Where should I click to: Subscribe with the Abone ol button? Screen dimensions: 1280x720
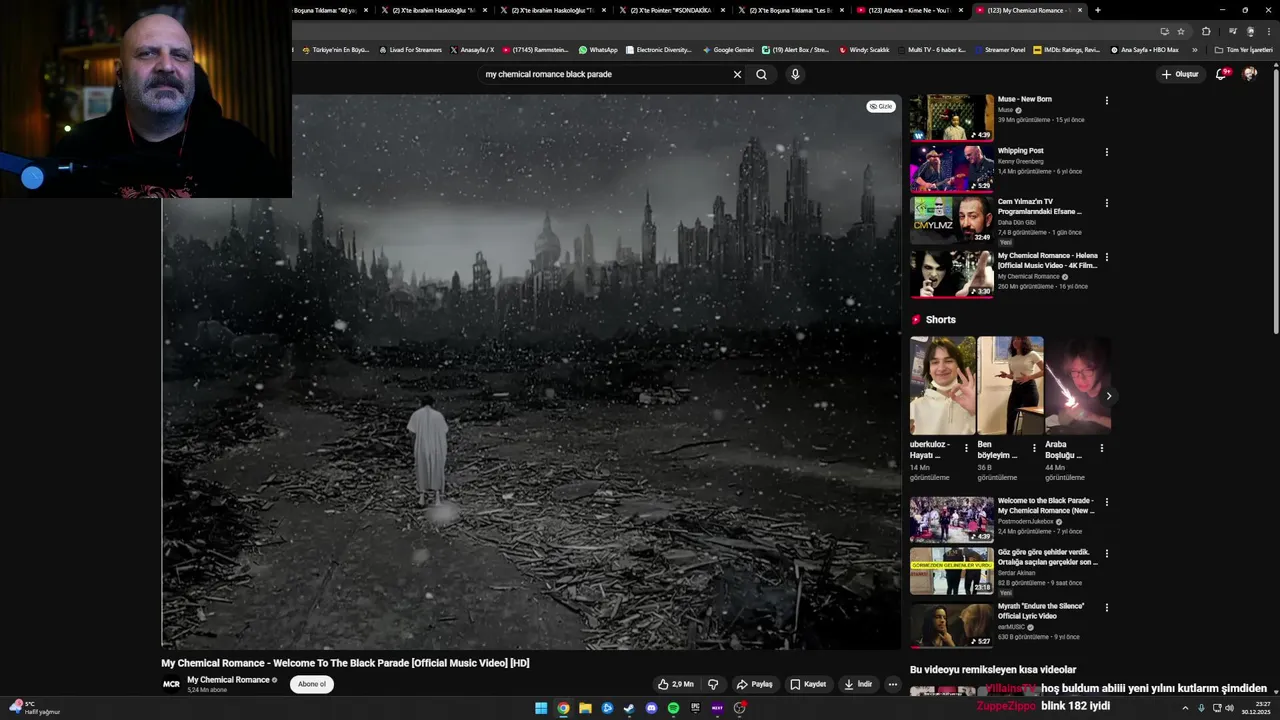(311, 684)
